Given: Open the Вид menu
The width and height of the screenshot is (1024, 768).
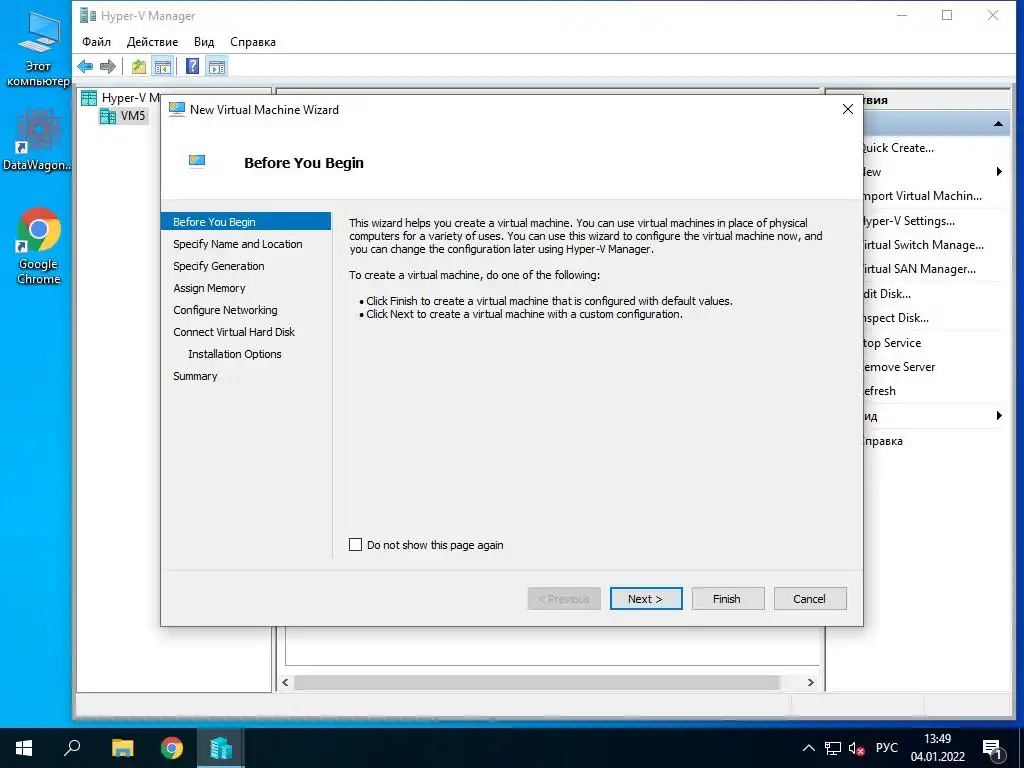Looking at the screenshot, I should click(x=204, y=42).
